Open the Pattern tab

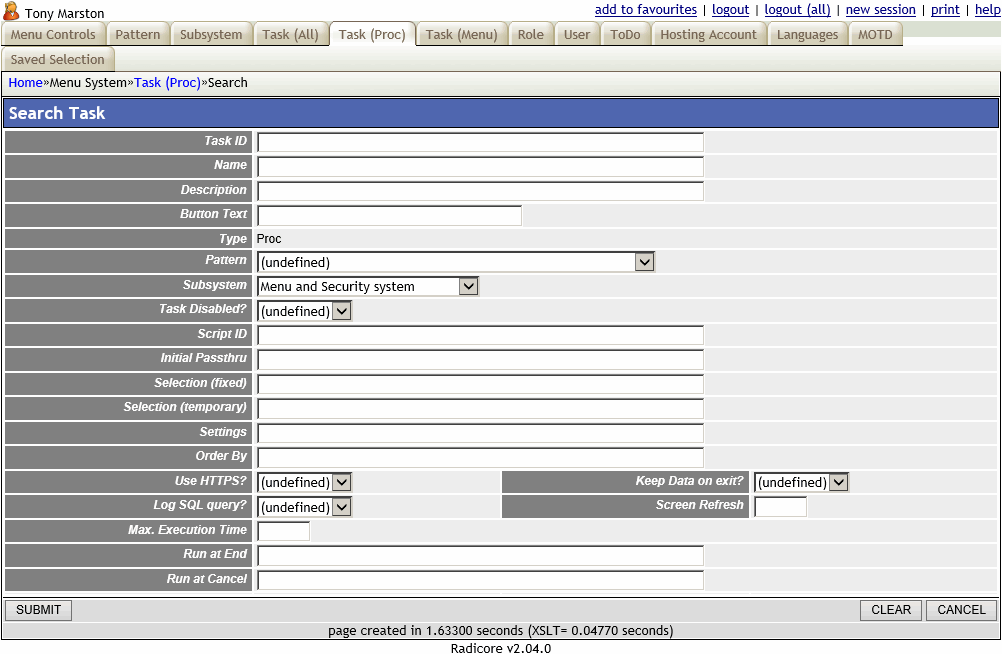[x=138, y=33]
